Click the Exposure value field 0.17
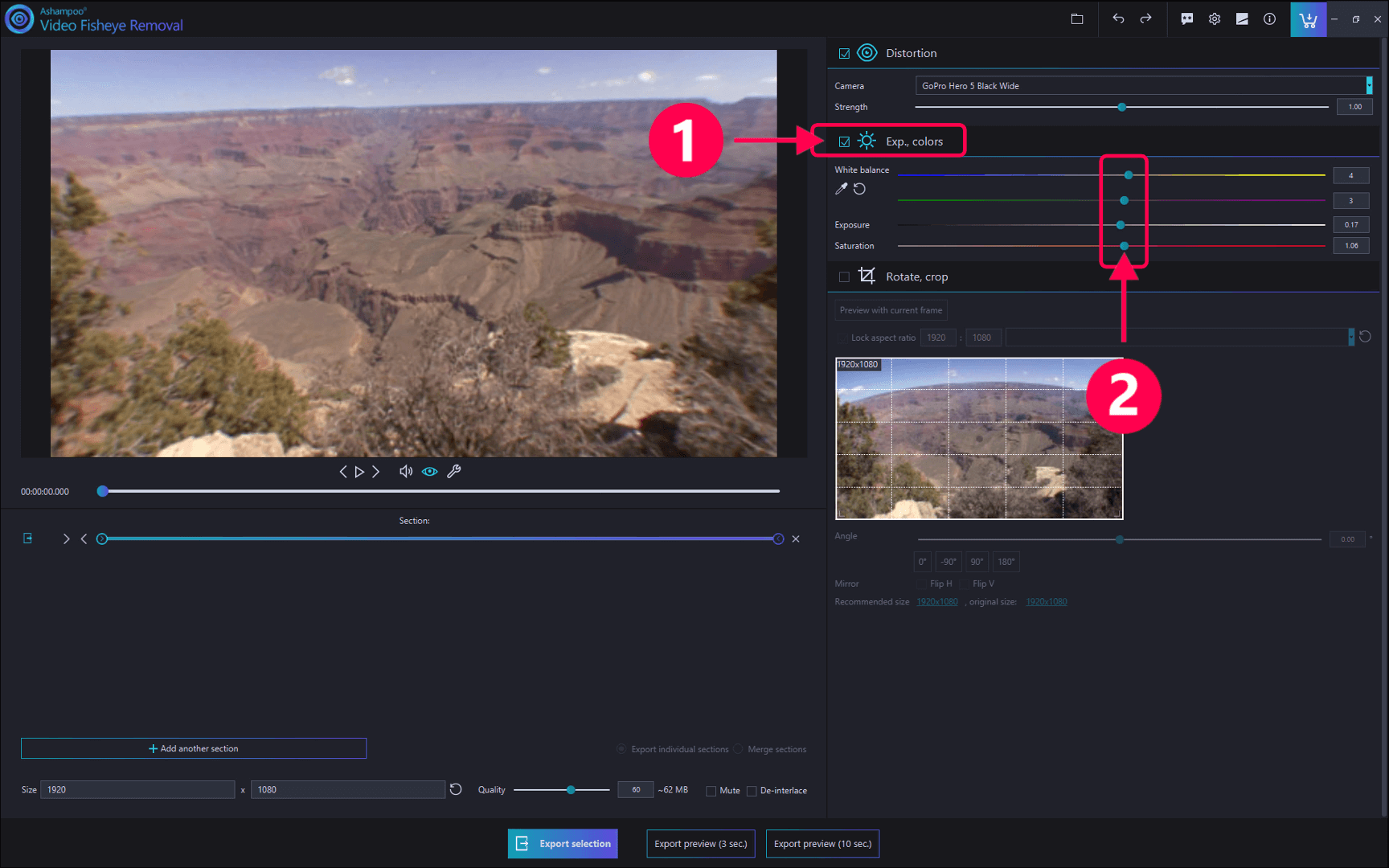Viewport: 1389px width, 868px height. point(1351,225)
